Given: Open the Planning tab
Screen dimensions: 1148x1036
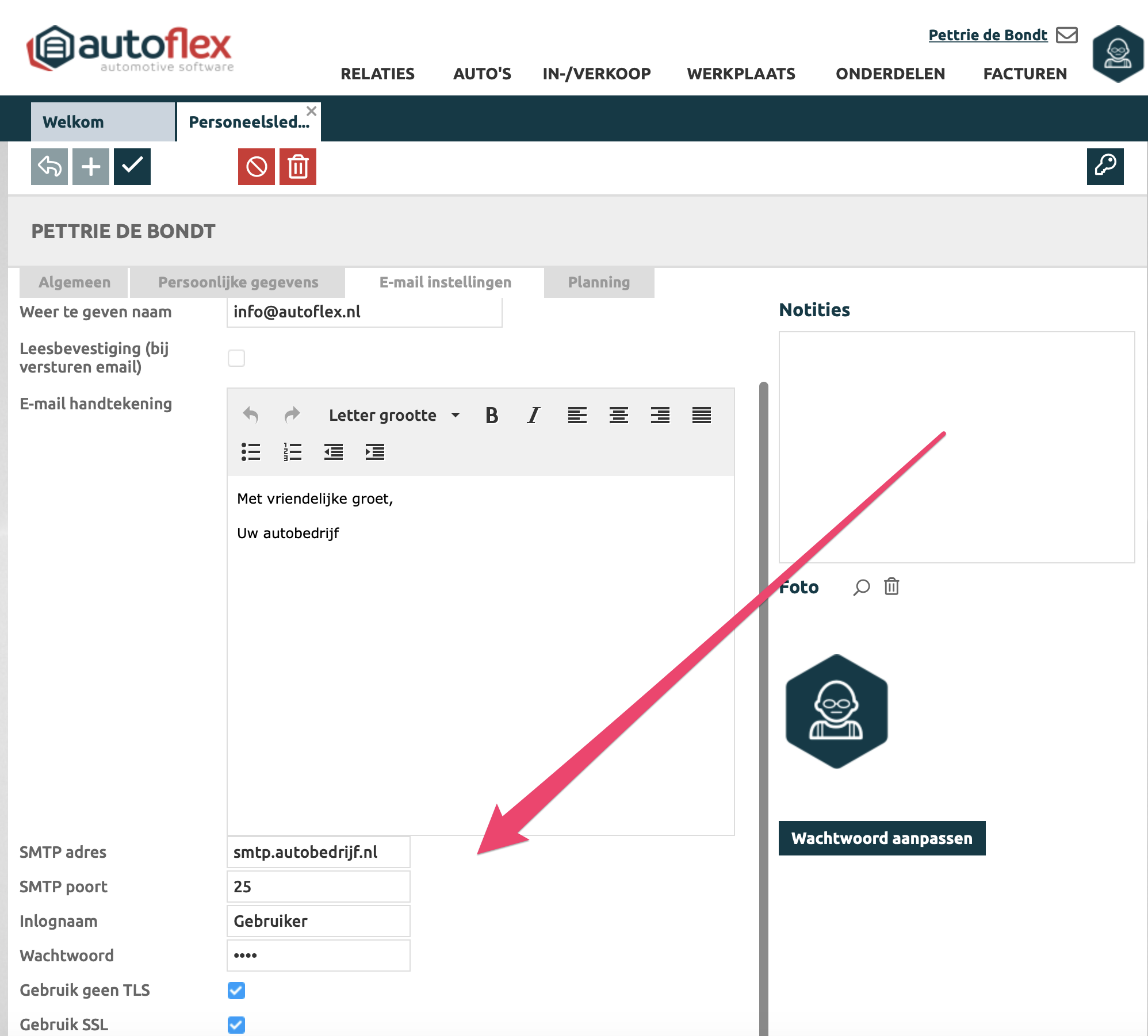Looking at the screenshot, I should click(x=599, y=282).
